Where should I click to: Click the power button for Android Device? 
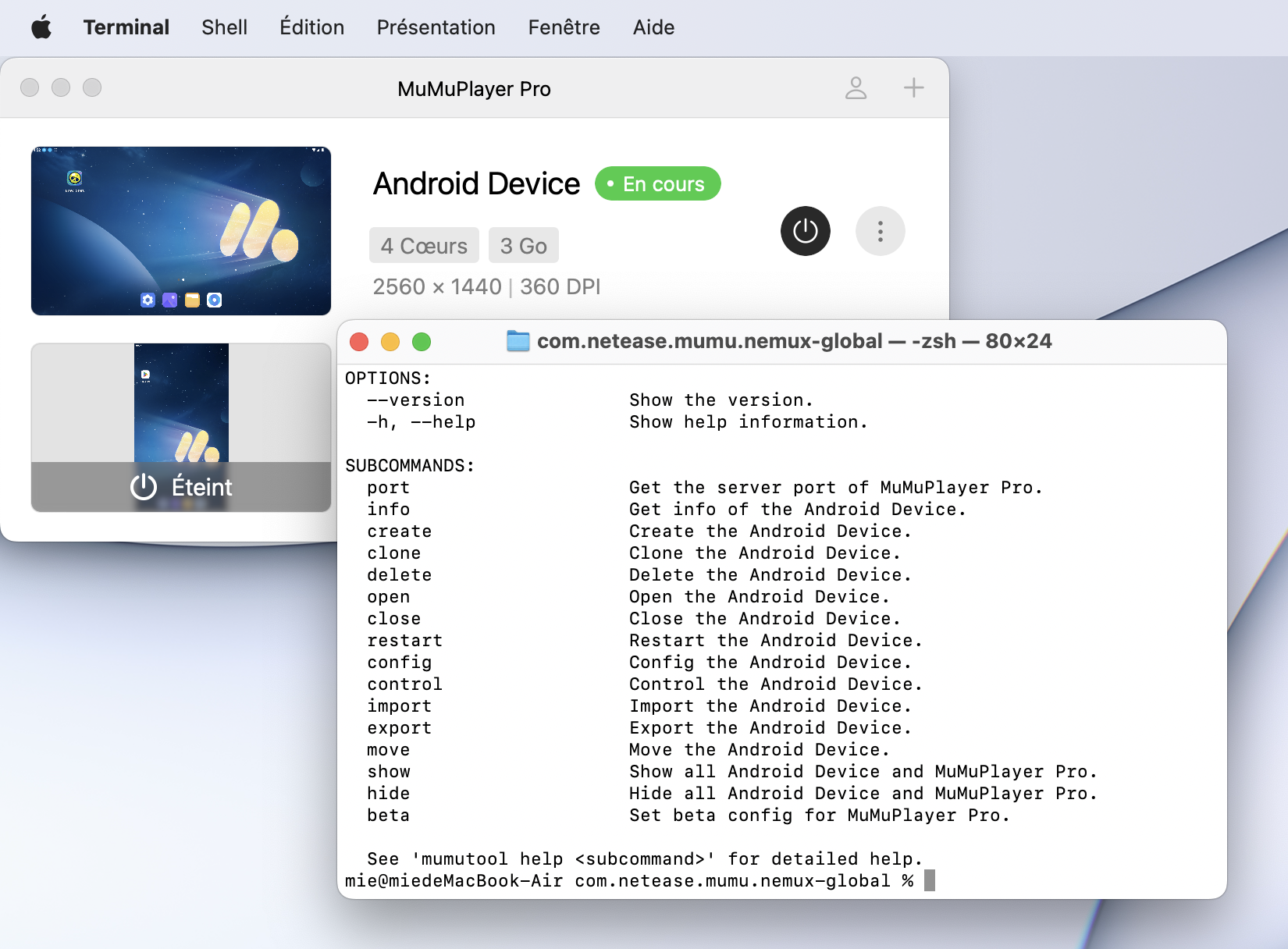click(805, 231)
